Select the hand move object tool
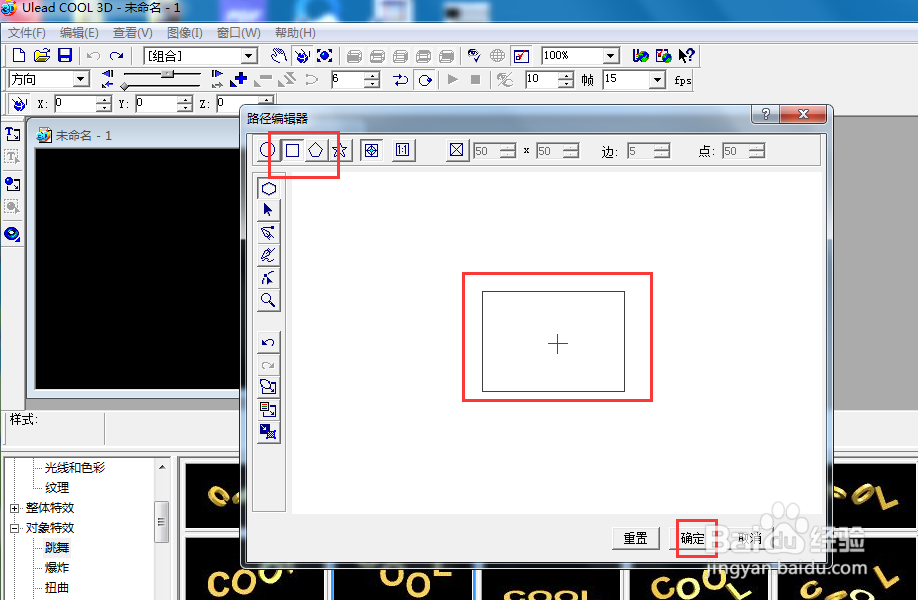The image size is (918, 600). coord(279,56)
